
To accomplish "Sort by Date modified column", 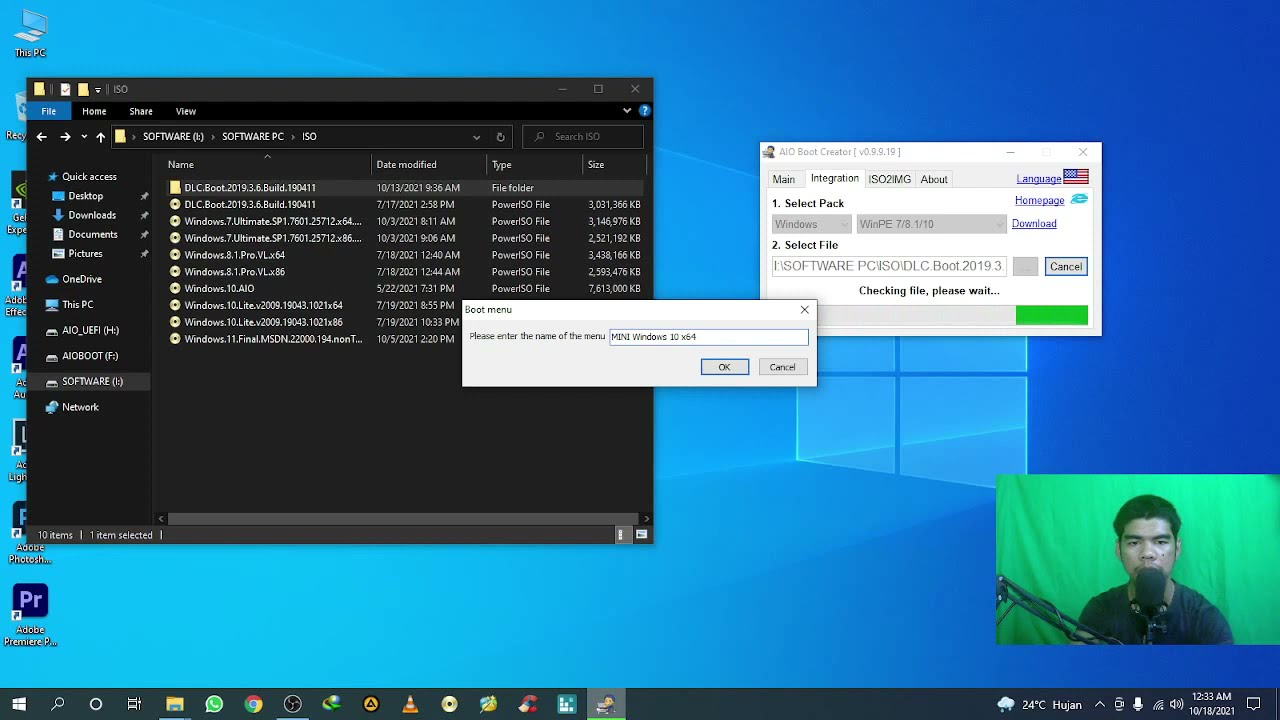I will coord(430,164).
